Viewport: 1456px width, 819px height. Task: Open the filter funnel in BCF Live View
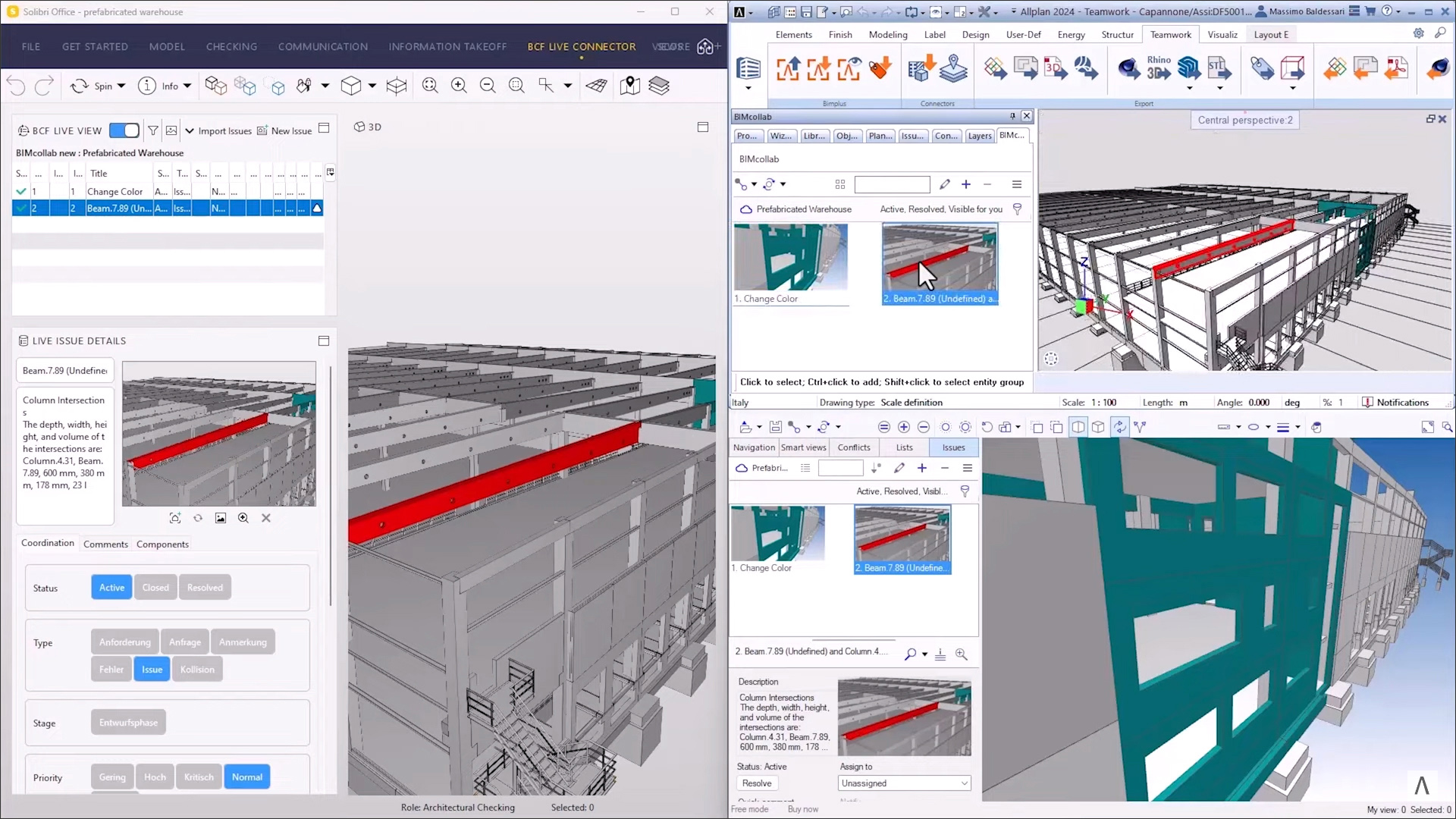pos(153,130)
